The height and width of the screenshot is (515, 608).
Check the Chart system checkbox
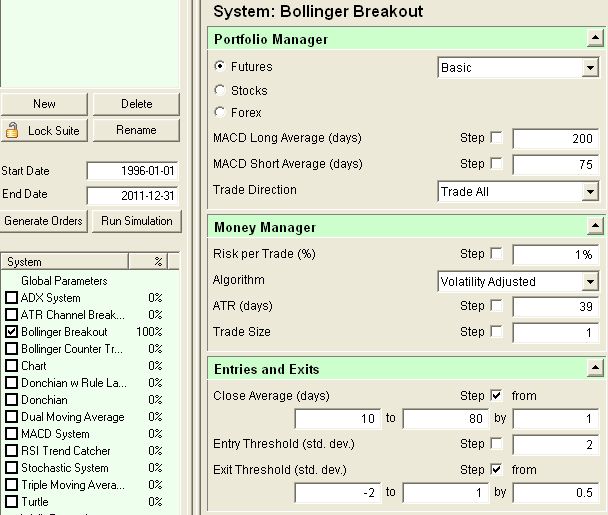point(12,365)
